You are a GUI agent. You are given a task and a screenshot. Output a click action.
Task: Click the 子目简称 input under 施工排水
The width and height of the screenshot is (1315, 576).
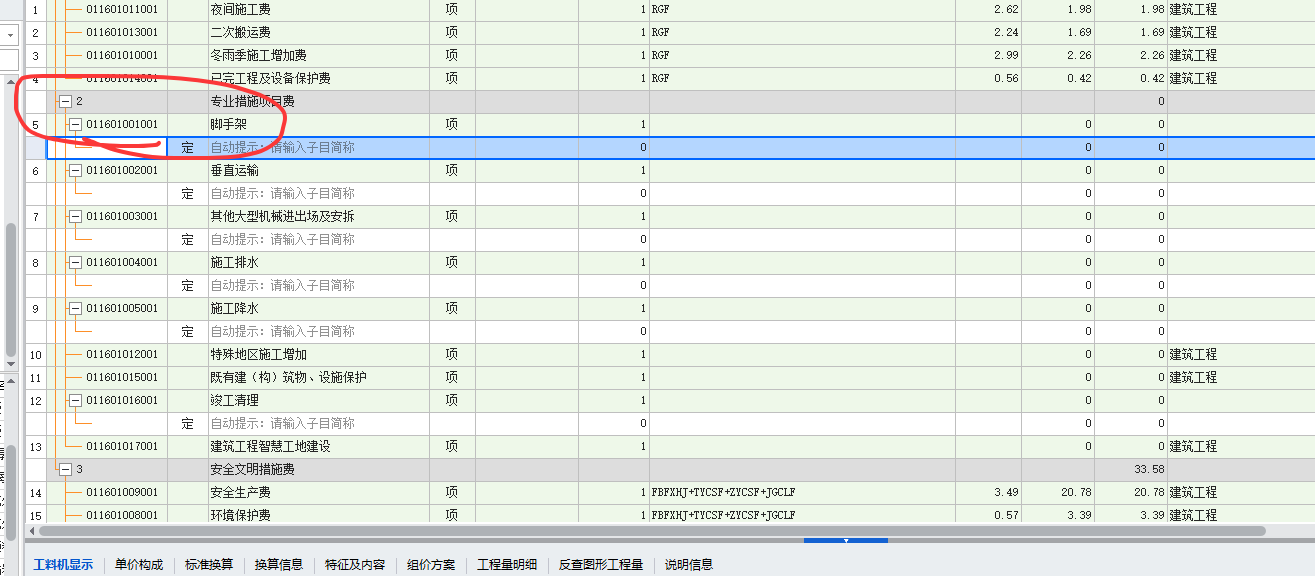click(x=319, y=285)
